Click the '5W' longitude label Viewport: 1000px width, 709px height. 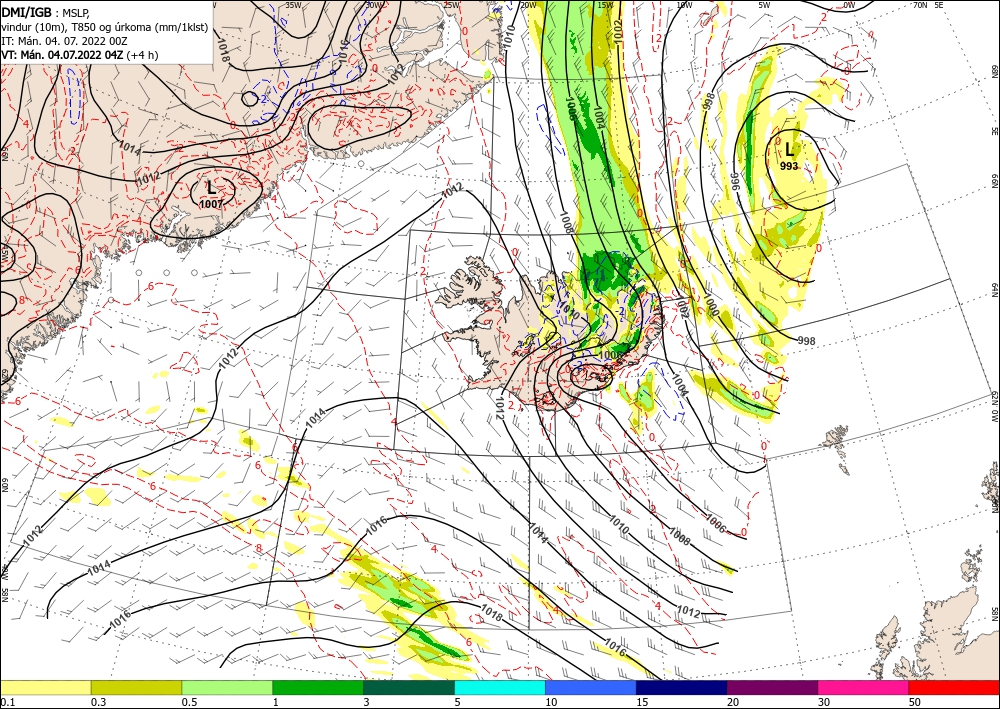(765, 5)
